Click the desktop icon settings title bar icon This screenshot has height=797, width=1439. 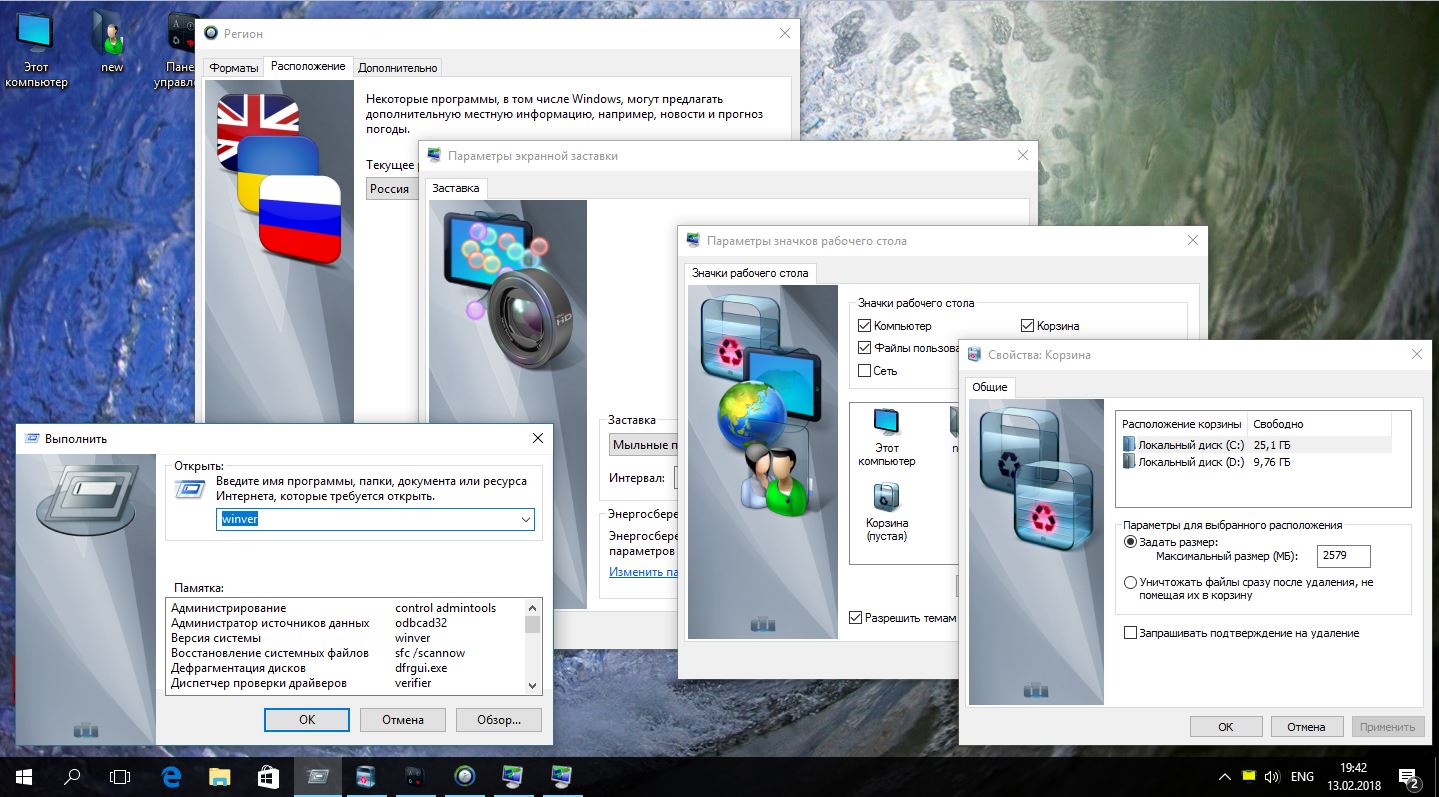point(693,240)
